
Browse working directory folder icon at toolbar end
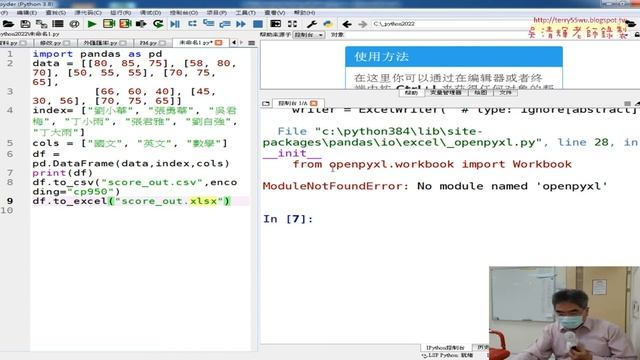click(x=631, y=24)
